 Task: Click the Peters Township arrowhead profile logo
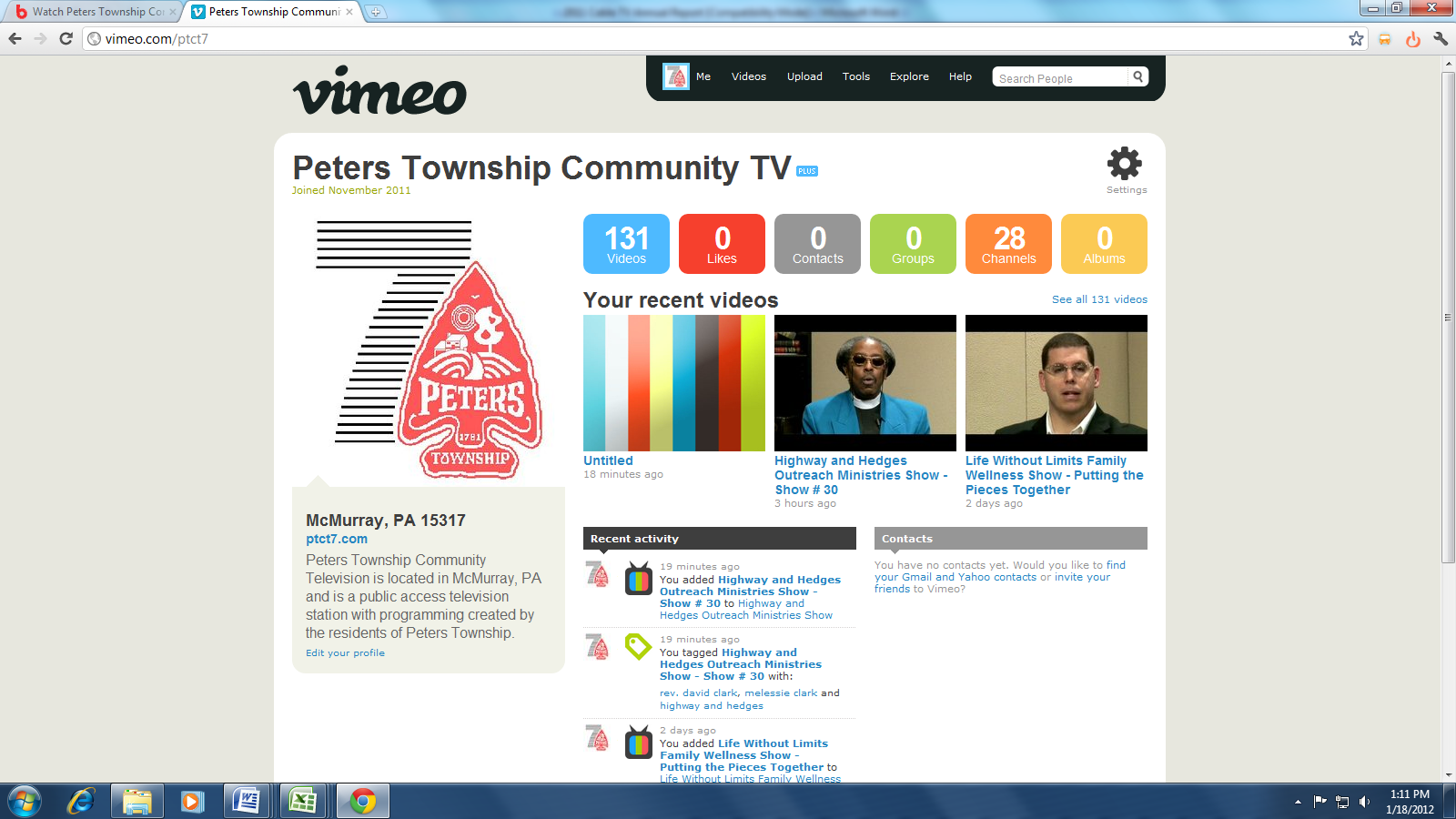(x=429, y=349)
